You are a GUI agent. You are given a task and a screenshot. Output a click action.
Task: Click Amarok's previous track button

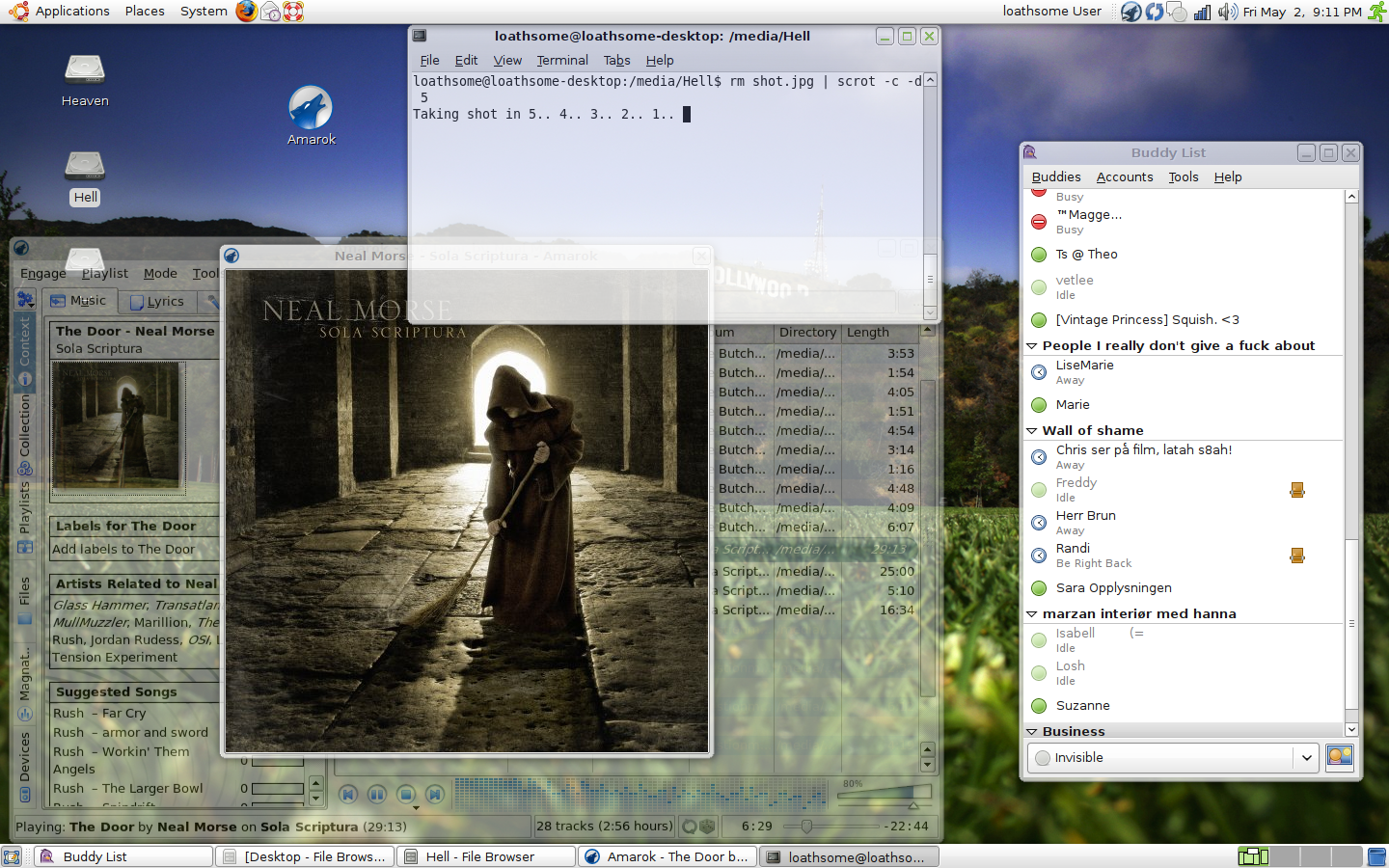click(348, 795)
